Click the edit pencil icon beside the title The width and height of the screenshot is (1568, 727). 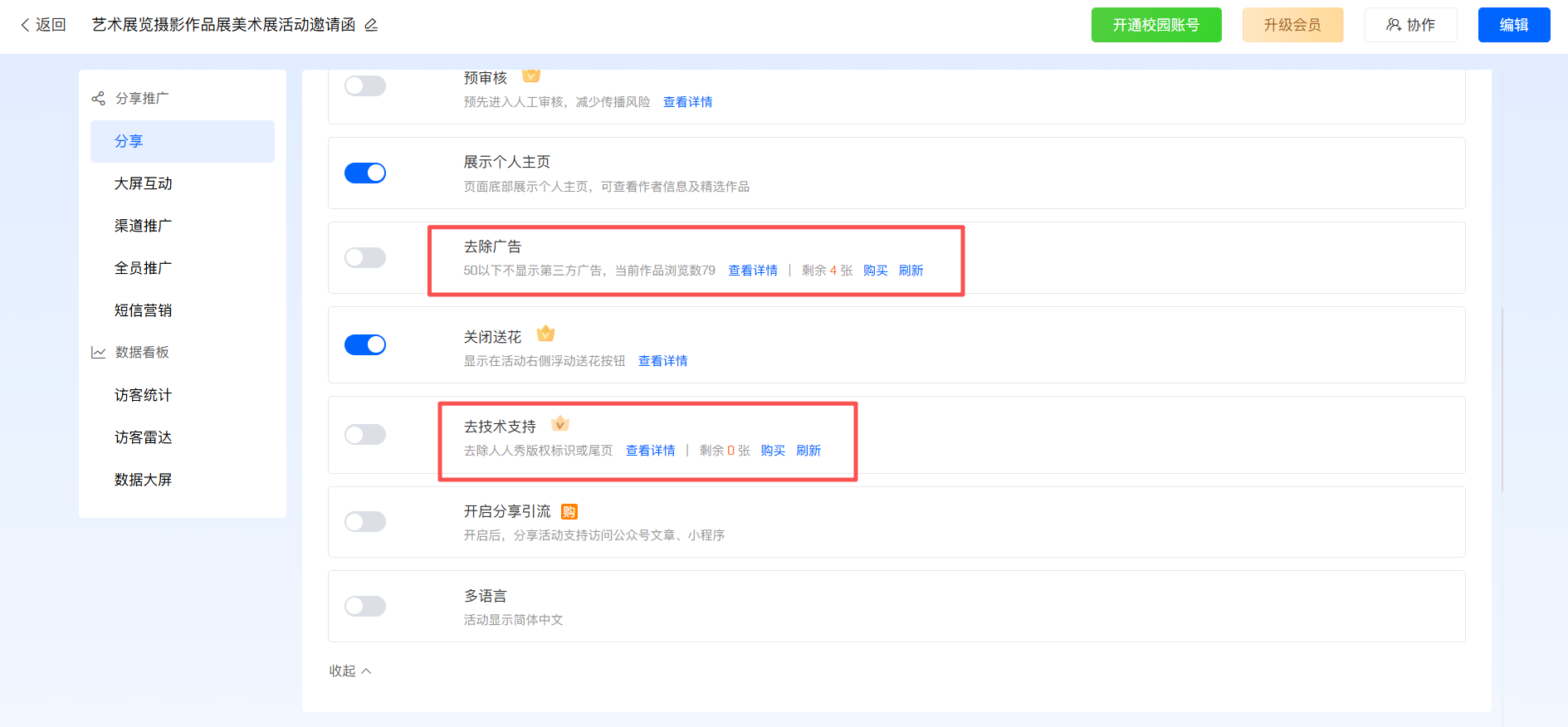[x=371, y=25]
